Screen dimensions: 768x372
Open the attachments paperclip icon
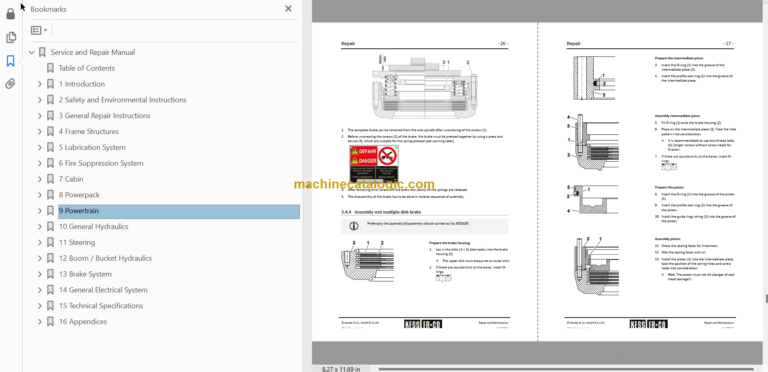[10, 84]
